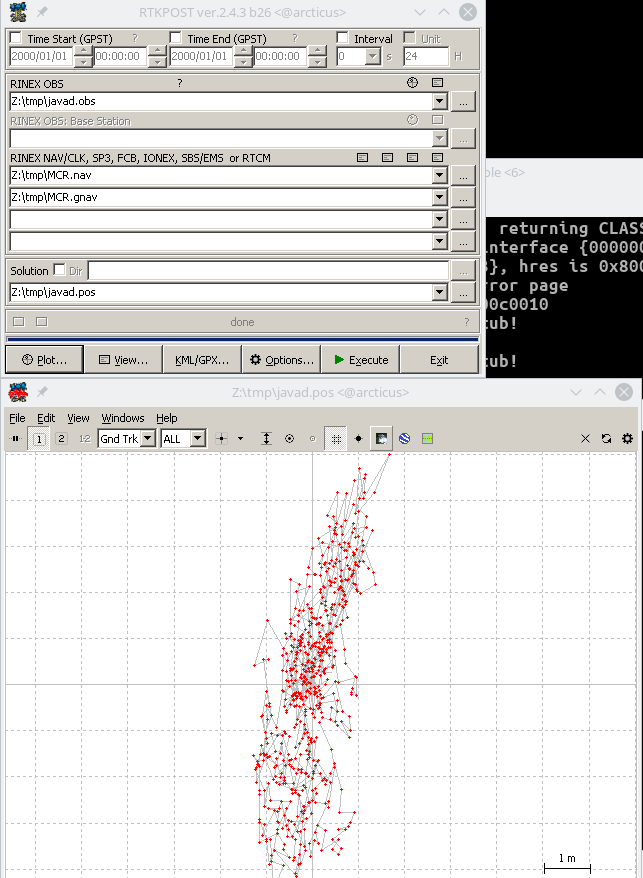Click the reload arrows icon in plot toolbar
Screen dimensions: 643x878
pyautogui.click(x=606, y=439)
